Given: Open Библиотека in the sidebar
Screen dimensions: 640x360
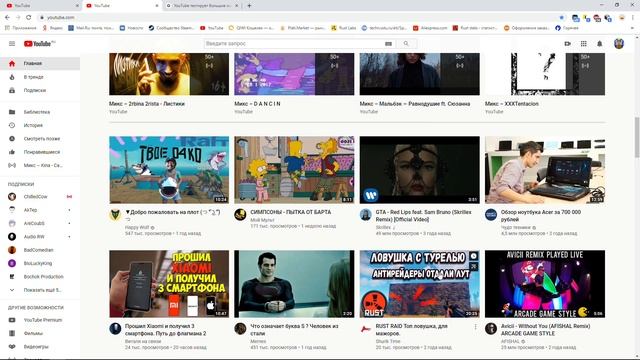Looking at the screenshot, I should (x=40, y=112).
